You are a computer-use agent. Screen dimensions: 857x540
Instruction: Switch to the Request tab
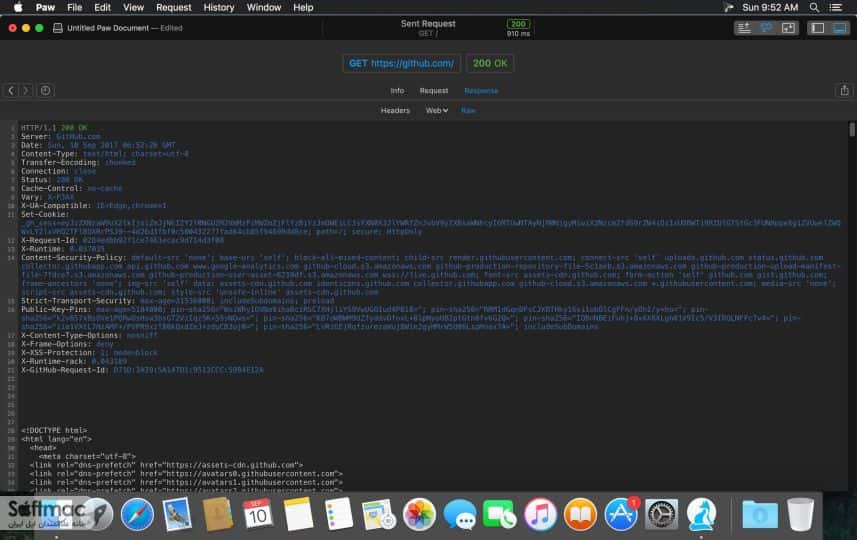coord(434,91)
